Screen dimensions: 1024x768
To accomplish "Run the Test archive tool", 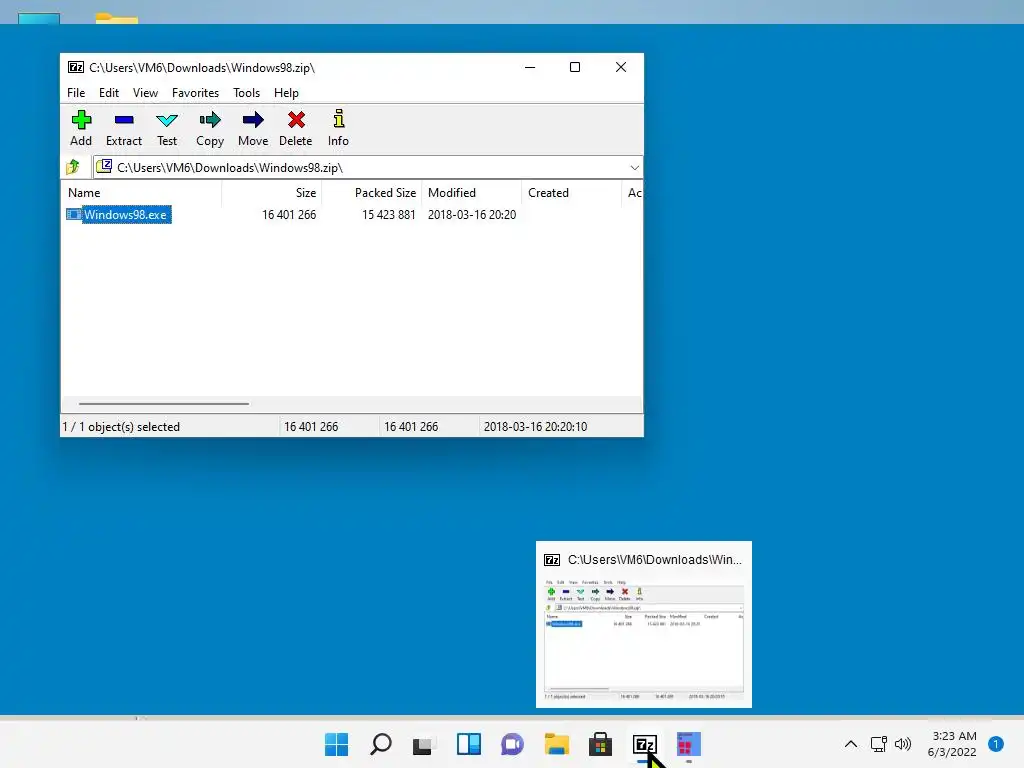I will [167, 120].
